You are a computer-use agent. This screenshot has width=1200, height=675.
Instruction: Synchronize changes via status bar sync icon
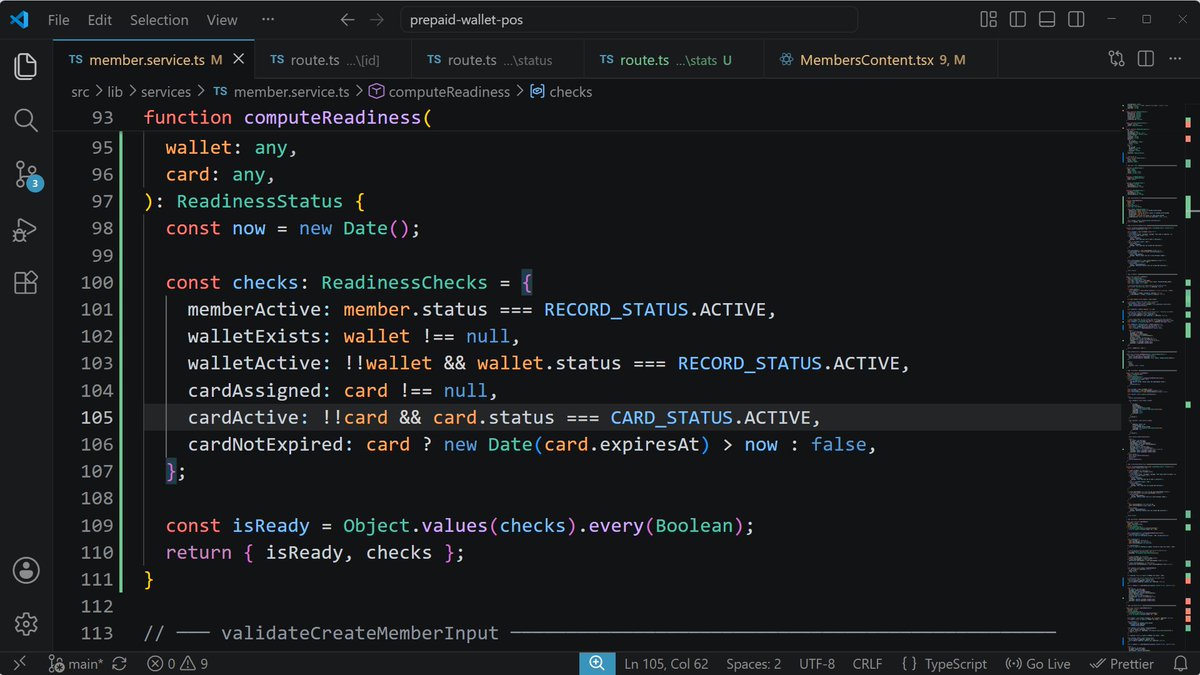(x=119, y=663)
